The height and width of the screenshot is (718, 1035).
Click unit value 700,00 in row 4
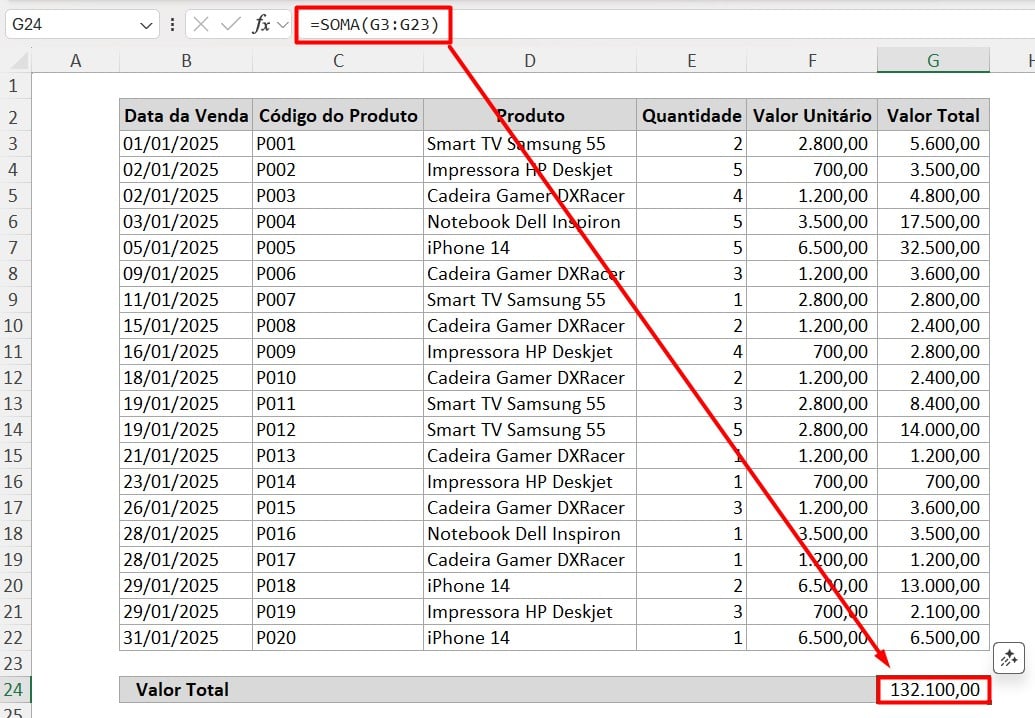tap(812, 170)
